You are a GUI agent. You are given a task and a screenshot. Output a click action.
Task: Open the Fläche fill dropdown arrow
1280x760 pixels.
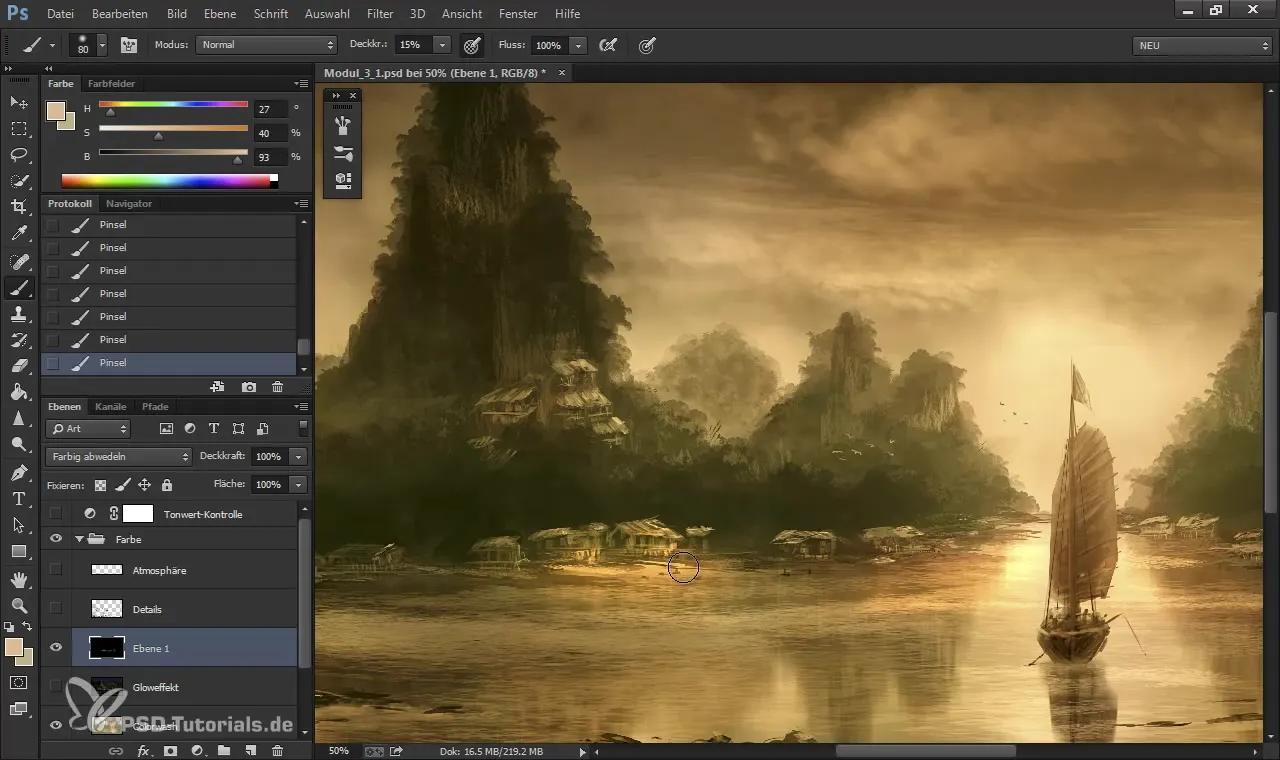pos(298,484)
